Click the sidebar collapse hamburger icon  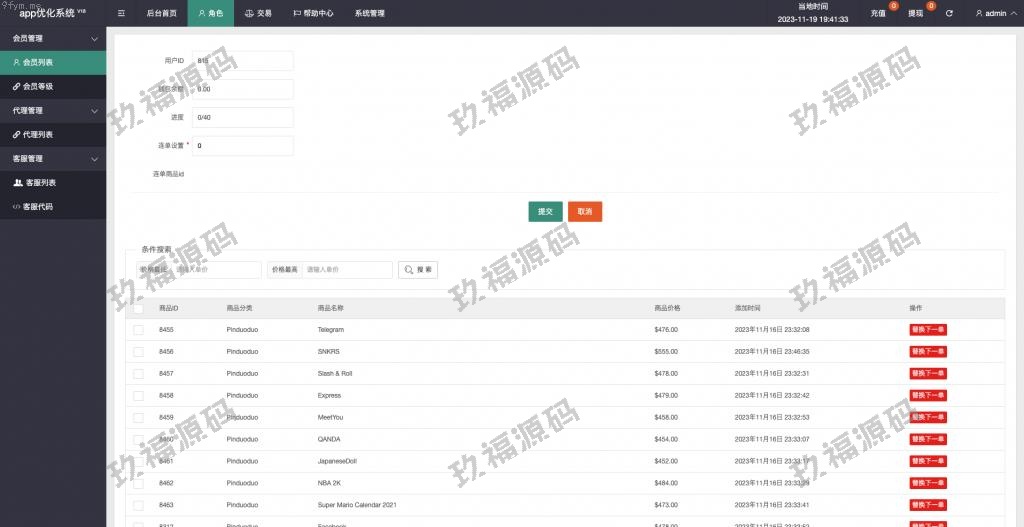coord(121,13)
